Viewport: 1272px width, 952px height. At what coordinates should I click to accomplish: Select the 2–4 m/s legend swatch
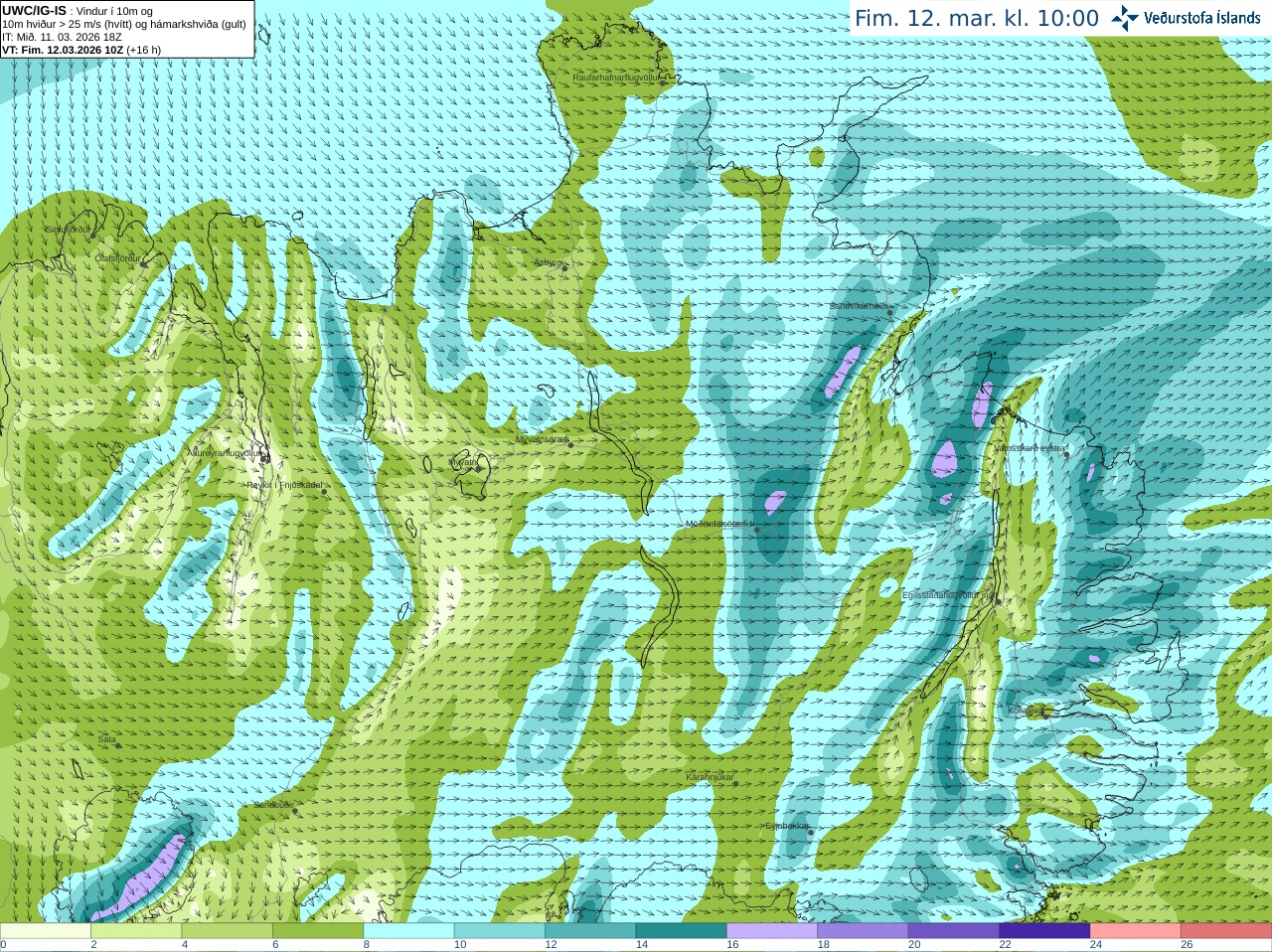pyautogui.click(x=136, y=931)
